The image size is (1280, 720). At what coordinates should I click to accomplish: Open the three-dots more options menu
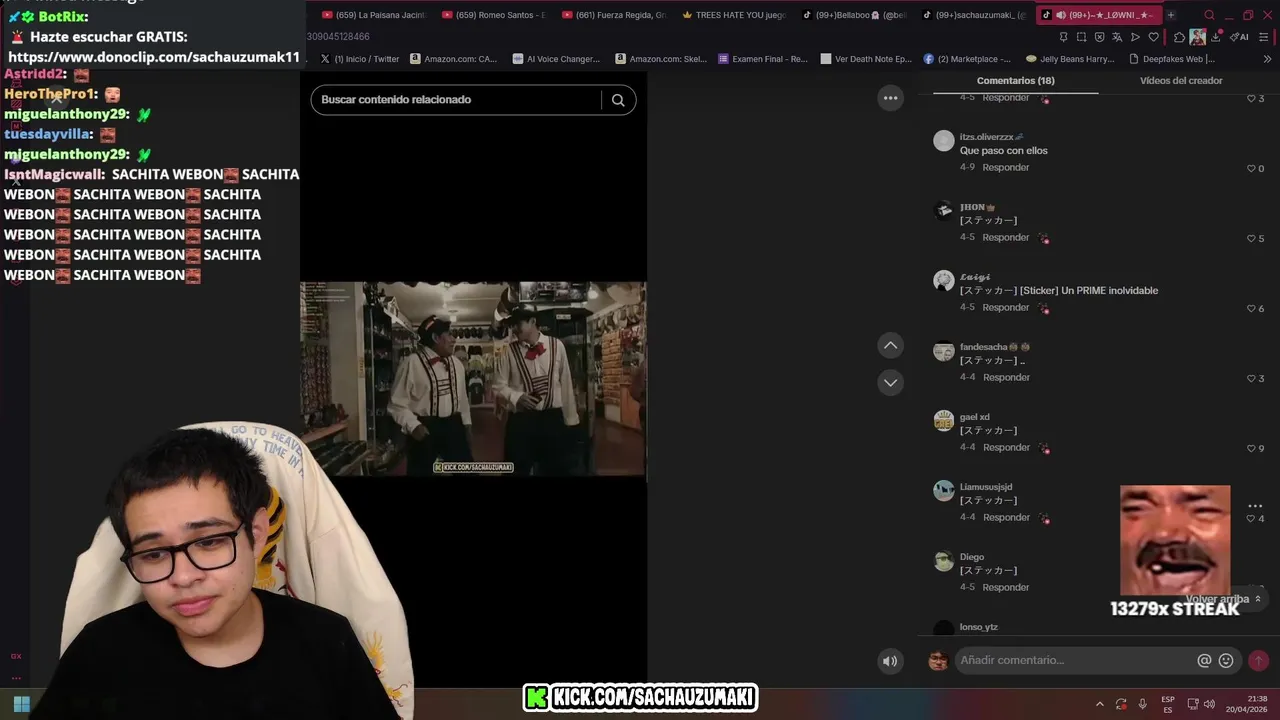click(890, 97)
